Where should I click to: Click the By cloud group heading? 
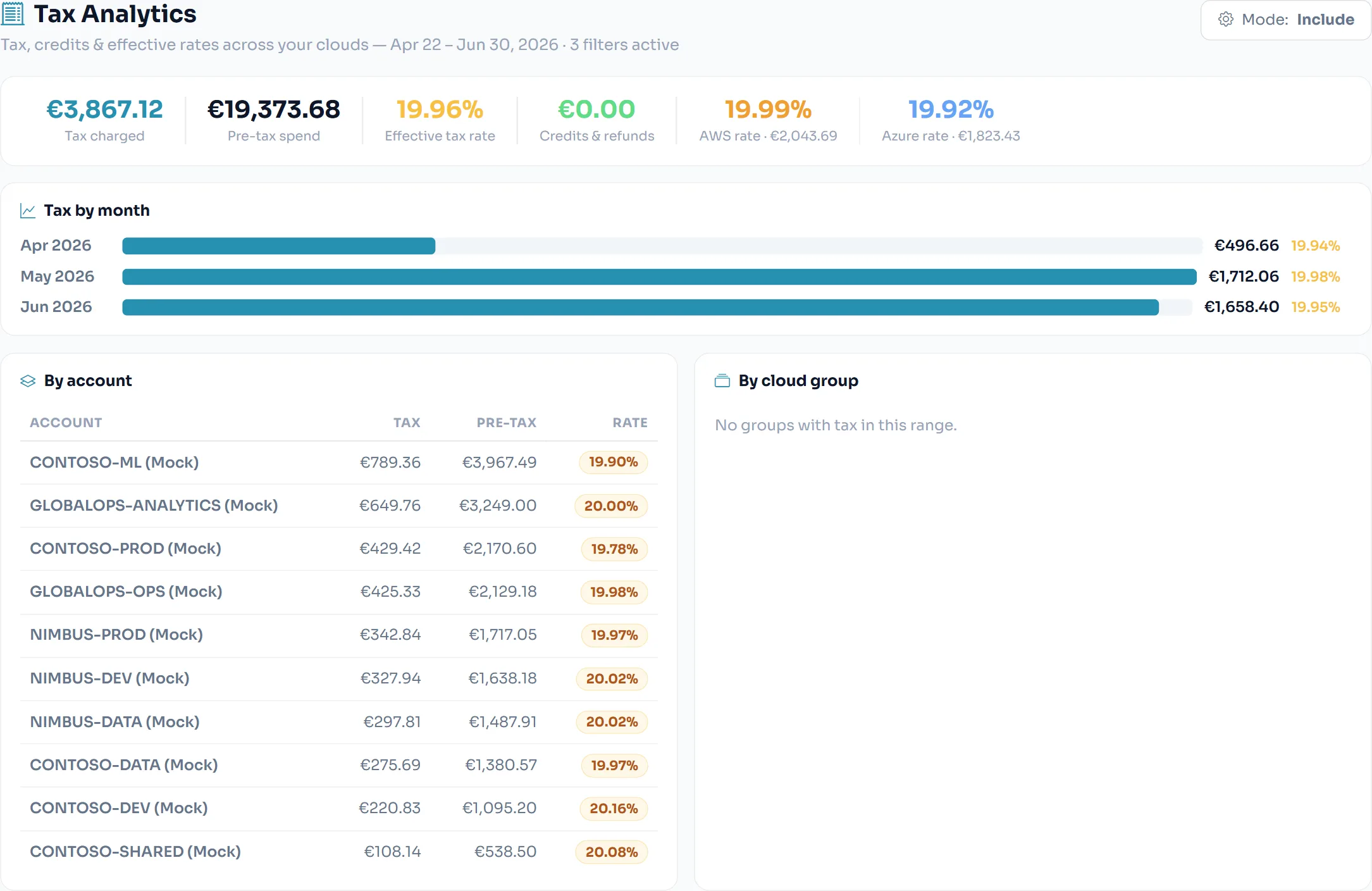tap(798, 381)
